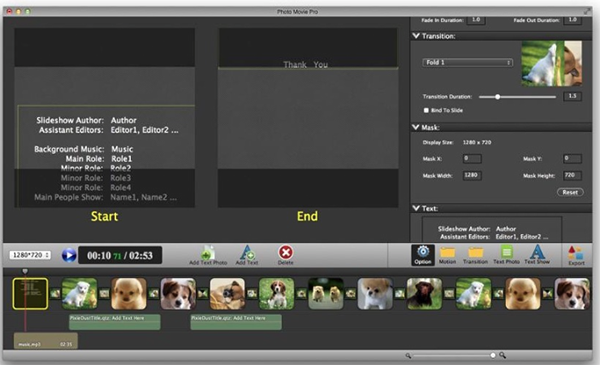Collapse the Text section
The width and height of the screenshot is (600, 365).
[416, 208]
